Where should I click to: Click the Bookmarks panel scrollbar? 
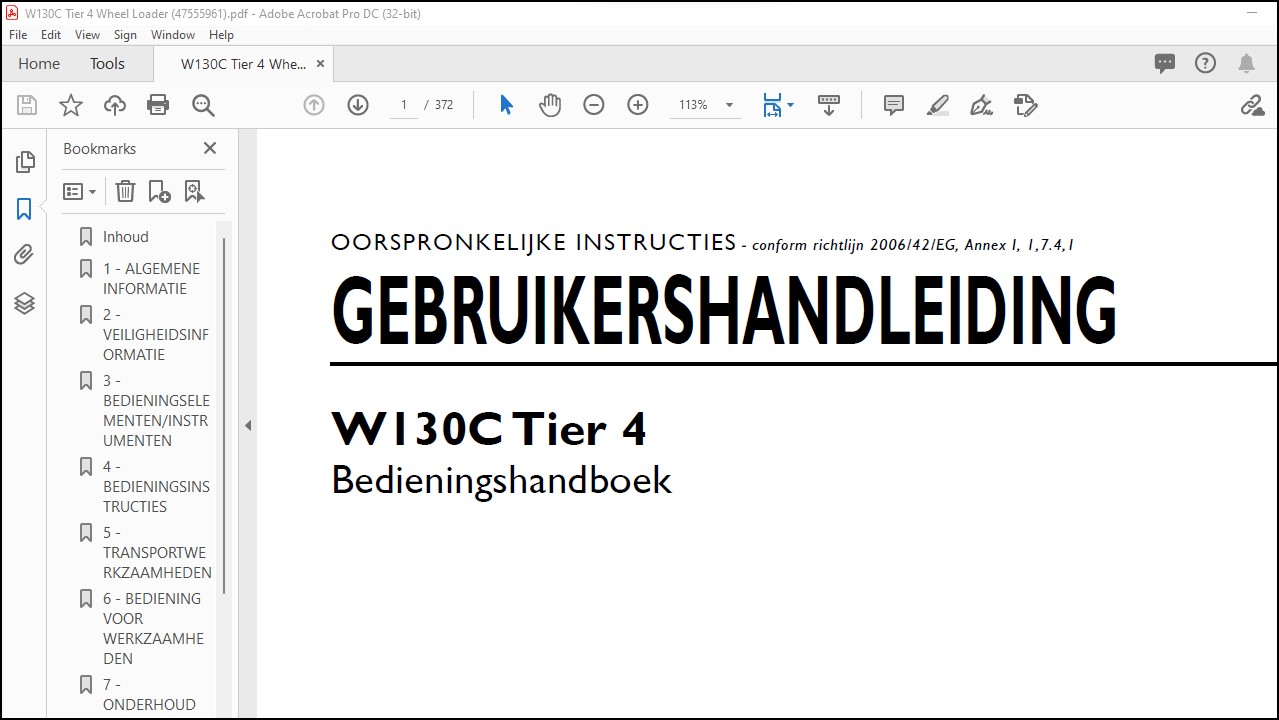click(x=224, y=415)
